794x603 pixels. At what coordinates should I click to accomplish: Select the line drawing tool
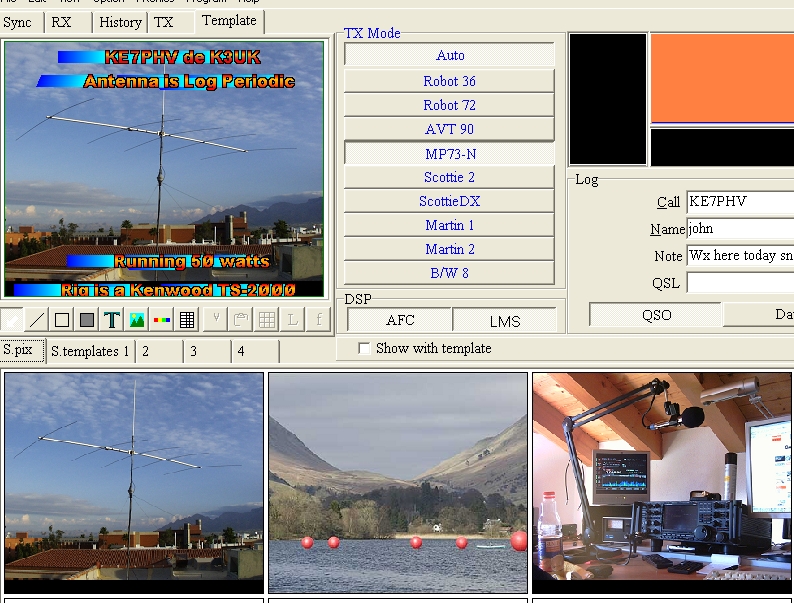pos(37,320)
